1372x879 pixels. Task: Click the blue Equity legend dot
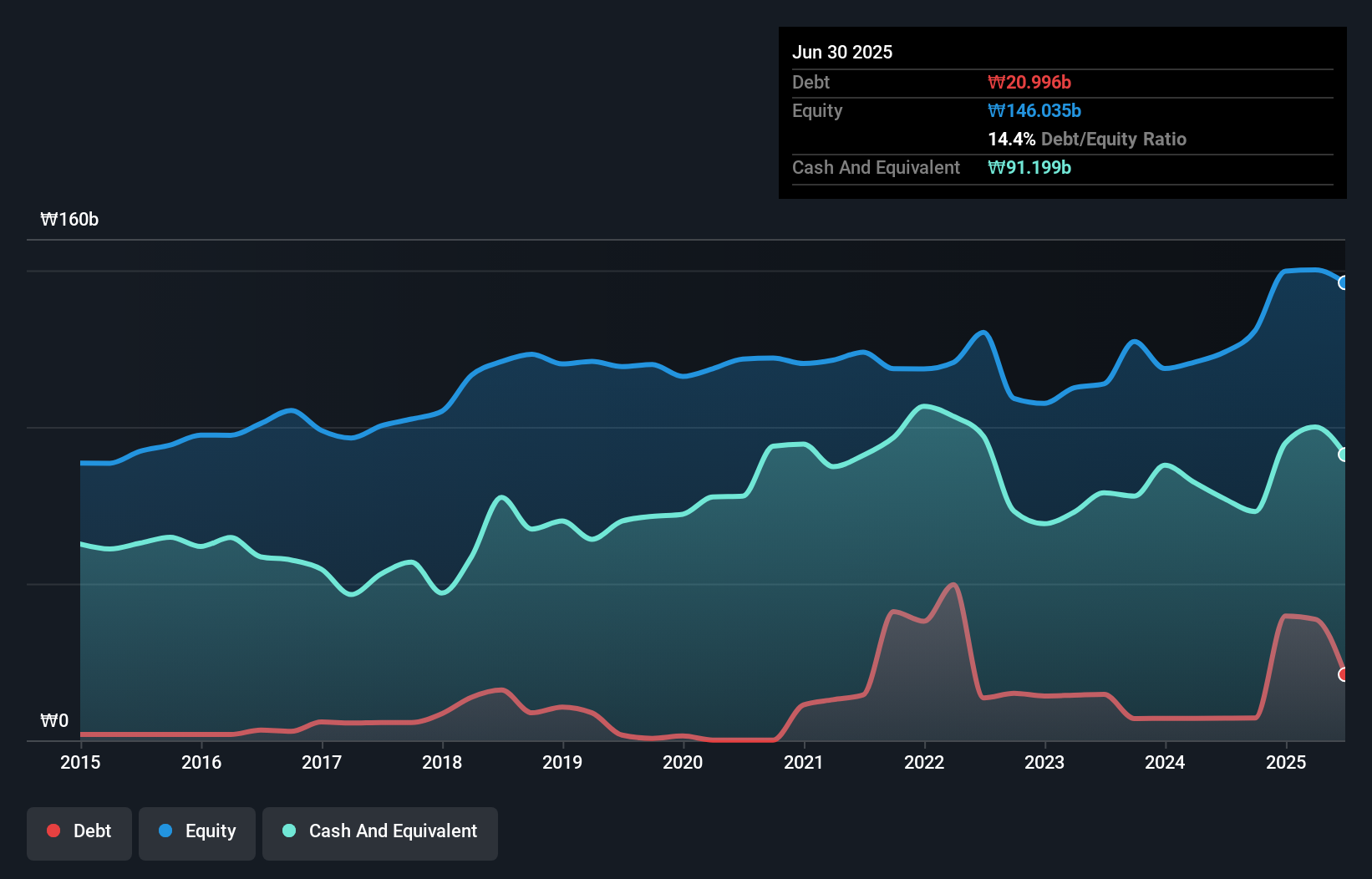165,831
